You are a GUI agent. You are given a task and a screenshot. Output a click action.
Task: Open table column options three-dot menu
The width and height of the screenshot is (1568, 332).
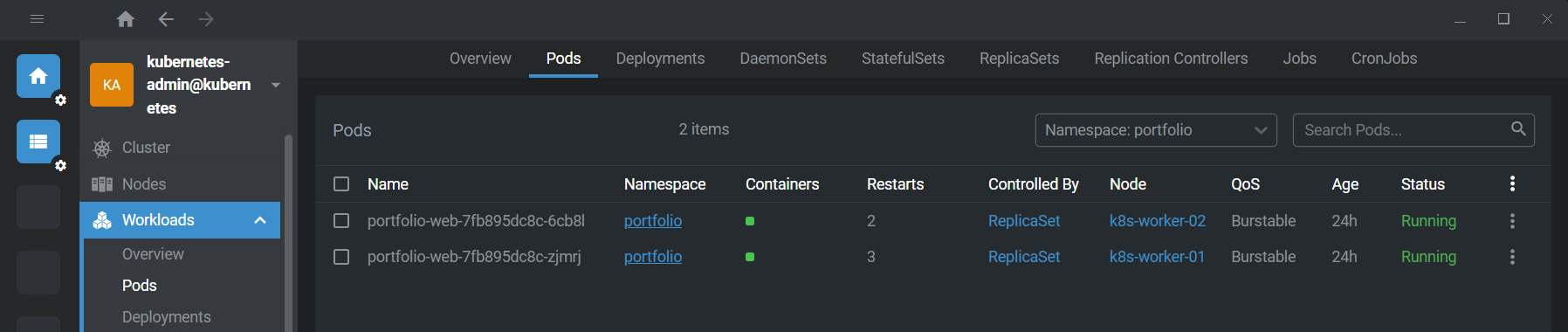pyautogui.click(x=1512, y=183)
